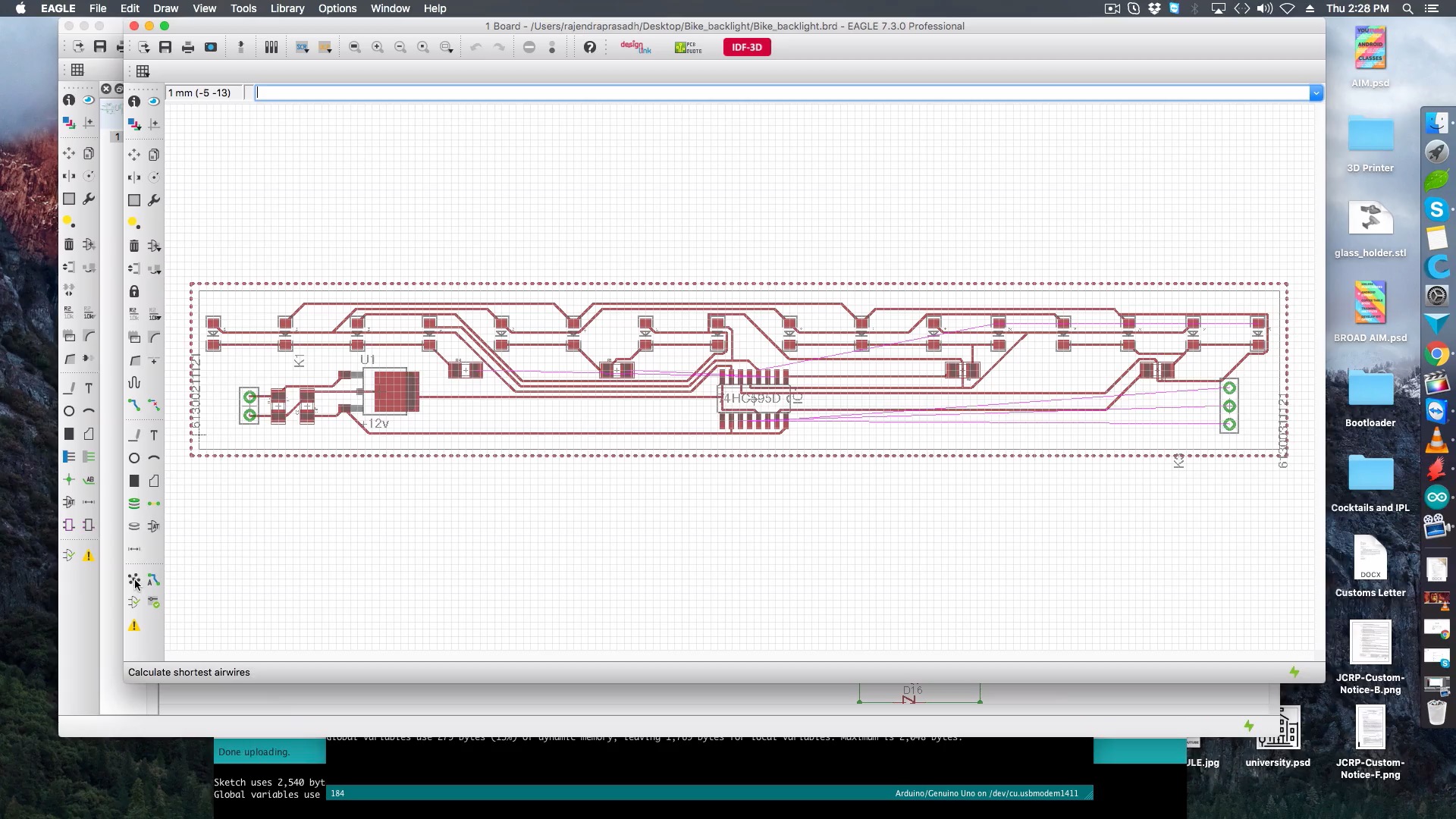Image resolution: width=1456 pixels, height=819 pixels.
Task: Open the Display layers tool
Action: coord(134,124)
